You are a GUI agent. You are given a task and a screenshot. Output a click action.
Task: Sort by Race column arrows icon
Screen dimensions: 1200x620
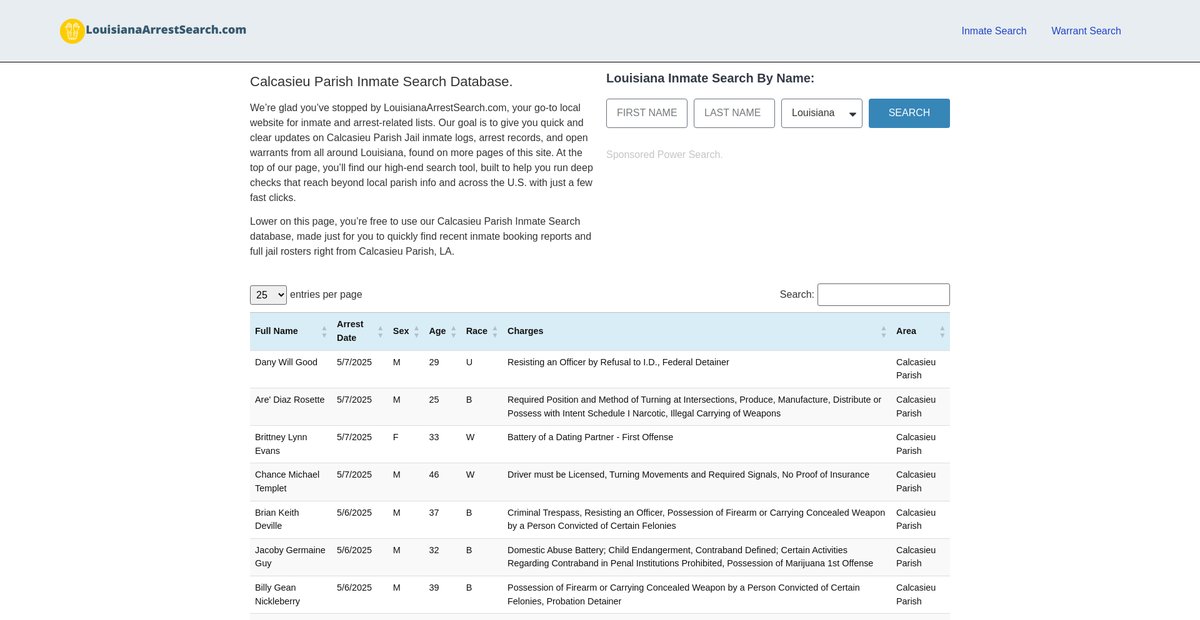click(494, 331)
